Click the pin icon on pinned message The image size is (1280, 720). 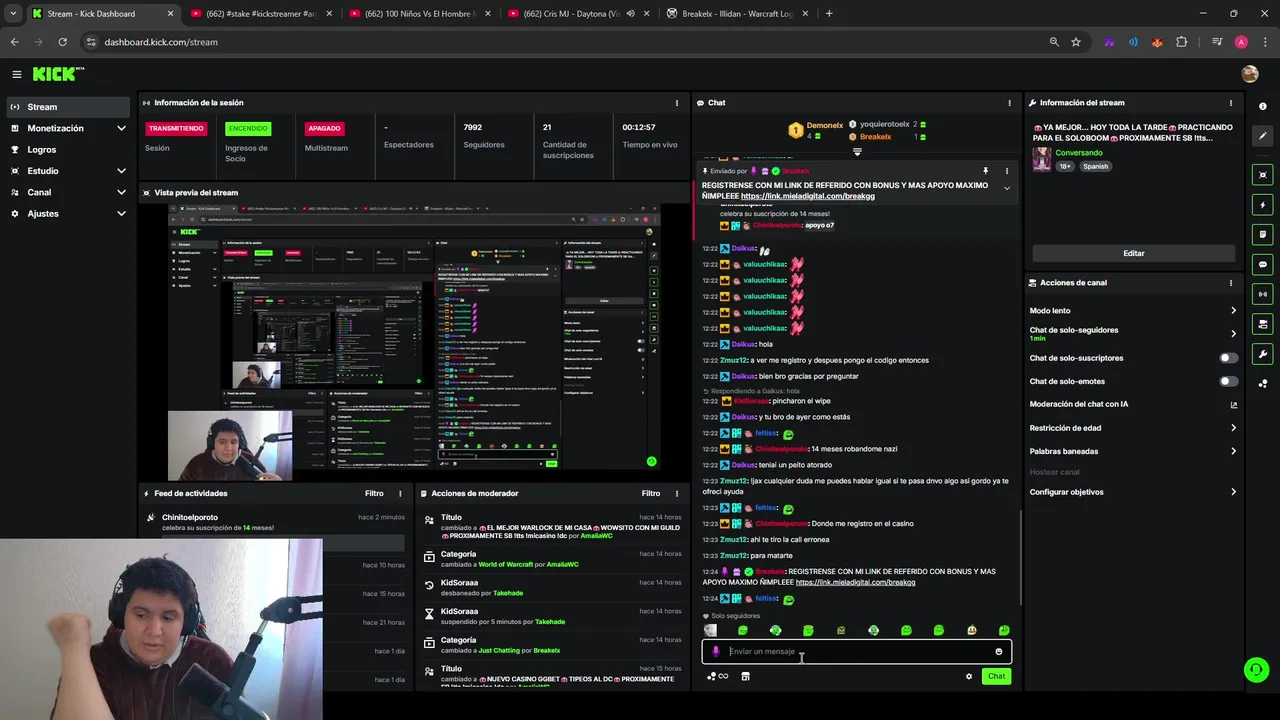click(x=985, y=171)
